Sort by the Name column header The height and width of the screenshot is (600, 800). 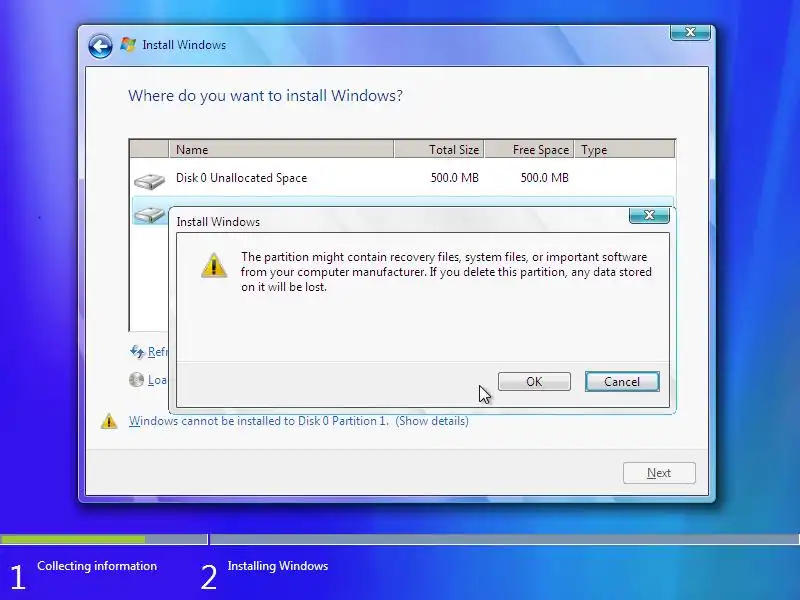(x=281, y=149)
